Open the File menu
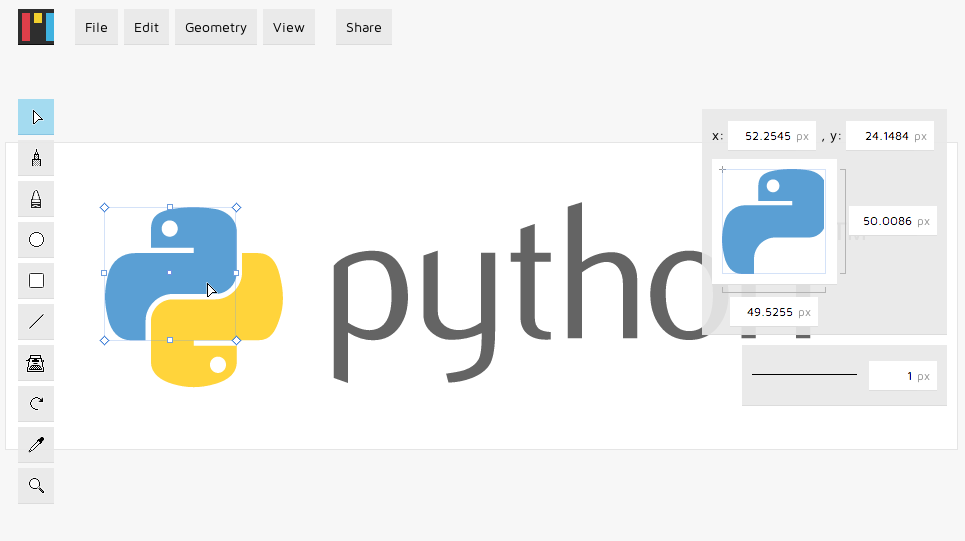The height and width of the screenshot is (541, 965). coord(96,28)
